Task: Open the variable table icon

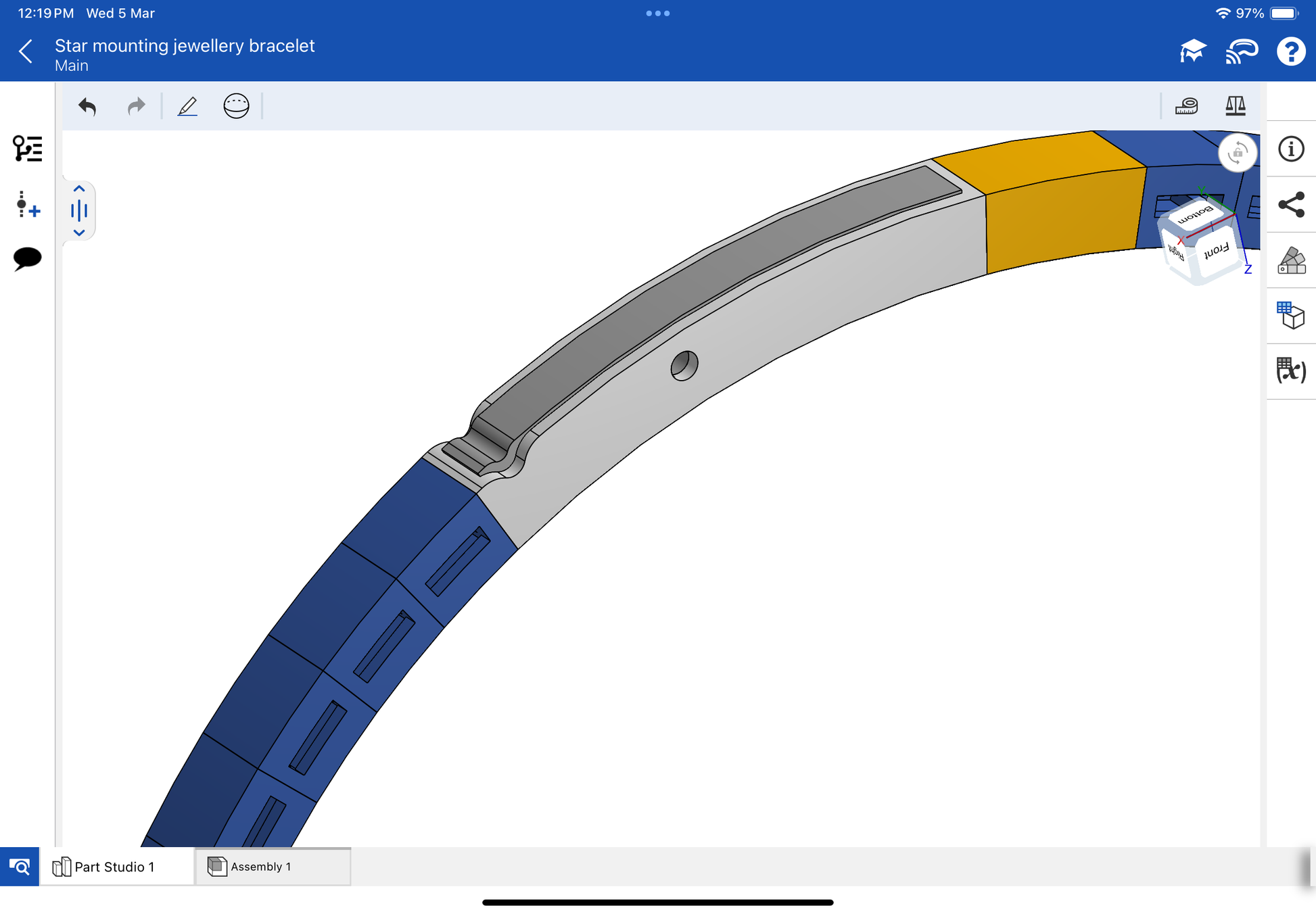Action: pos(1290,370)
